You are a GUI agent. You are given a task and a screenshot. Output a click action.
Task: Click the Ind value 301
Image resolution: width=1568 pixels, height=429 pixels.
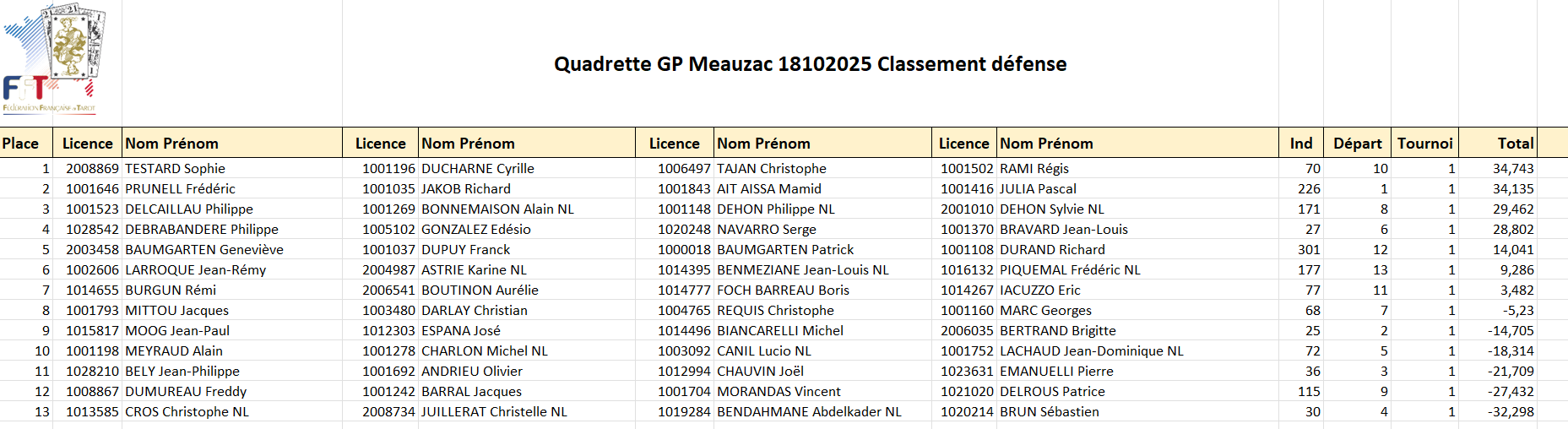click(1309, 250)
